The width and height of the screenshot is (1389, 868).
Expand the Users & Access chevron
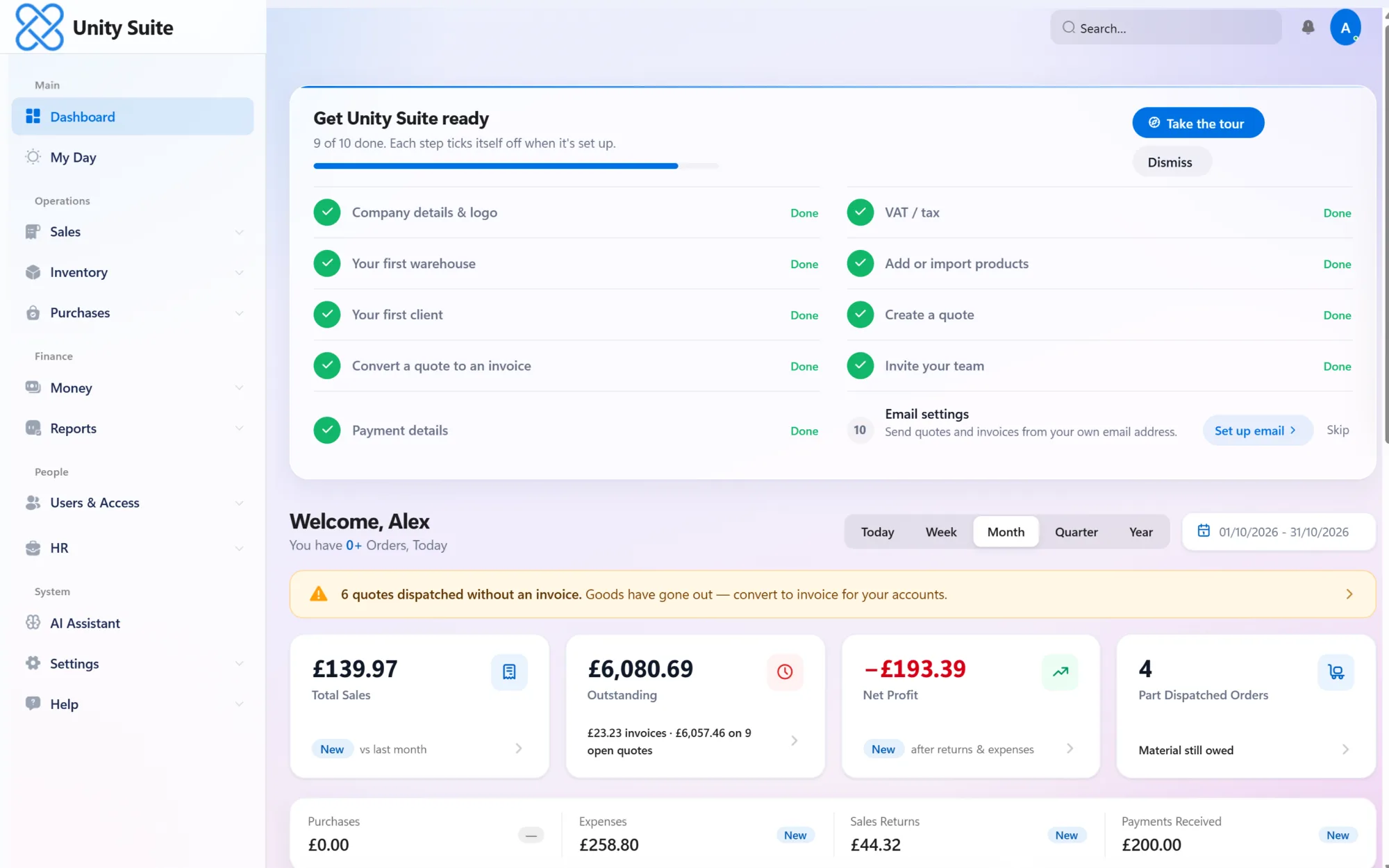[x=239, y=503]
